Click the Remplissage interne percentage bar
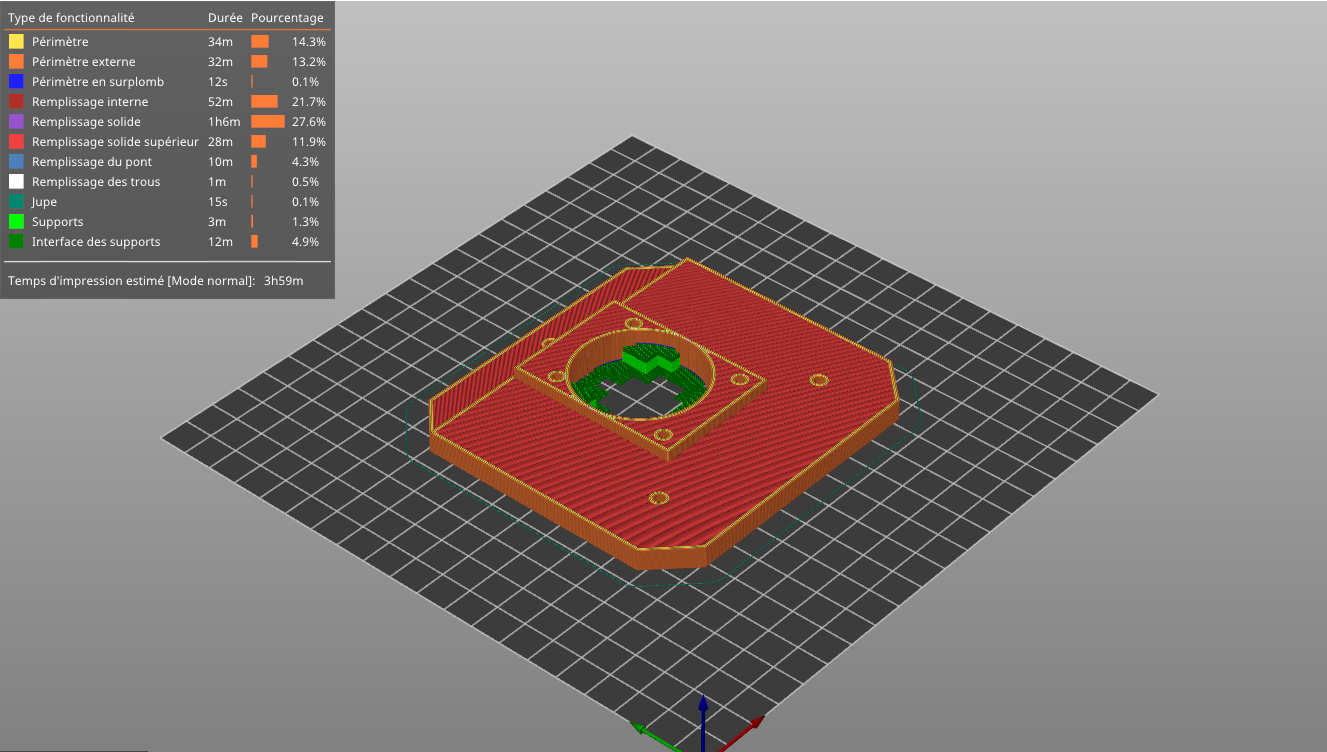1327x752 pixels. (264, 102)
